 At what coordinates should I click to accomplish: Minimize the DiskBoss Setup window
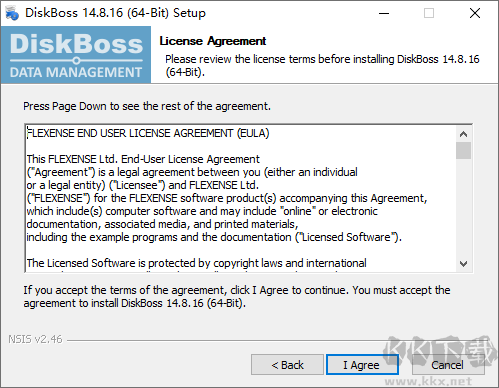pyautogui.click(x=384, y=13)
